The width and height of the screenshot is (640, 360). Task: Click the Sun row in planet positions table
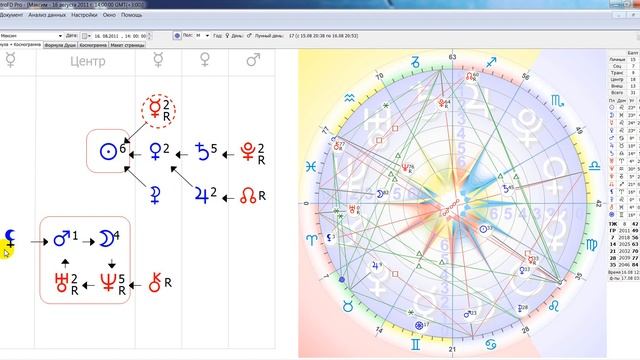click(x=624, y=107)
